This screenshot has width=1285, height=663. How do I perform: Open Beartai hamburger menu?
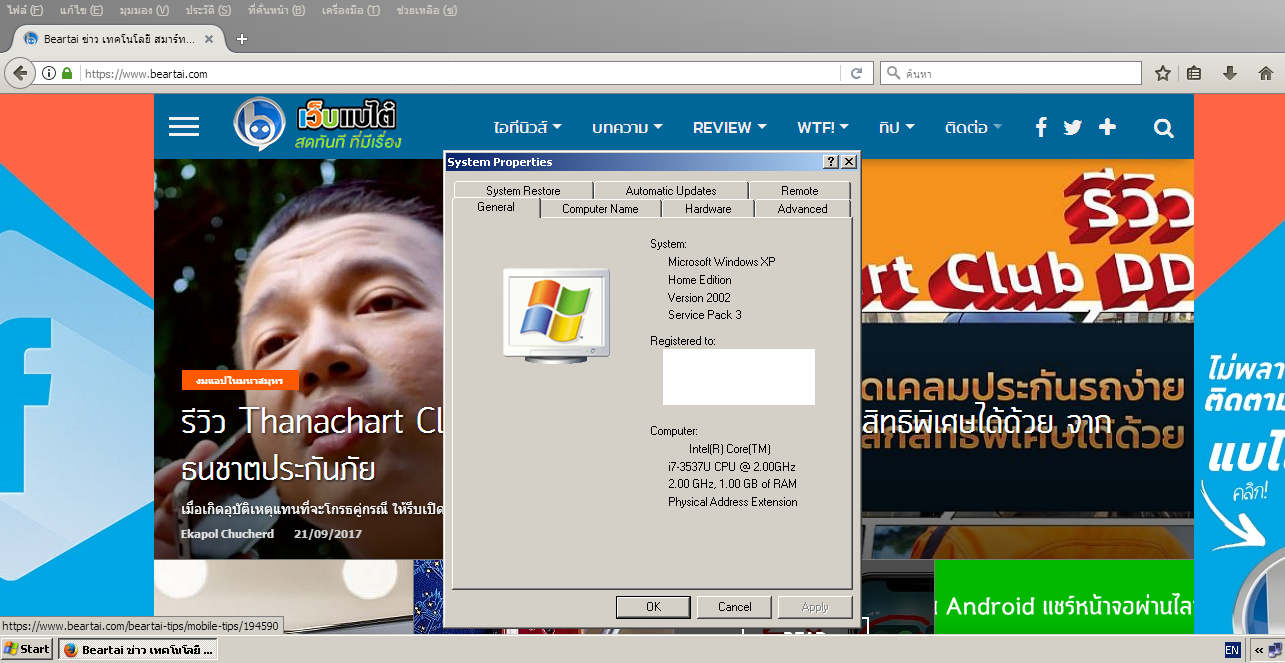[184, 127]
